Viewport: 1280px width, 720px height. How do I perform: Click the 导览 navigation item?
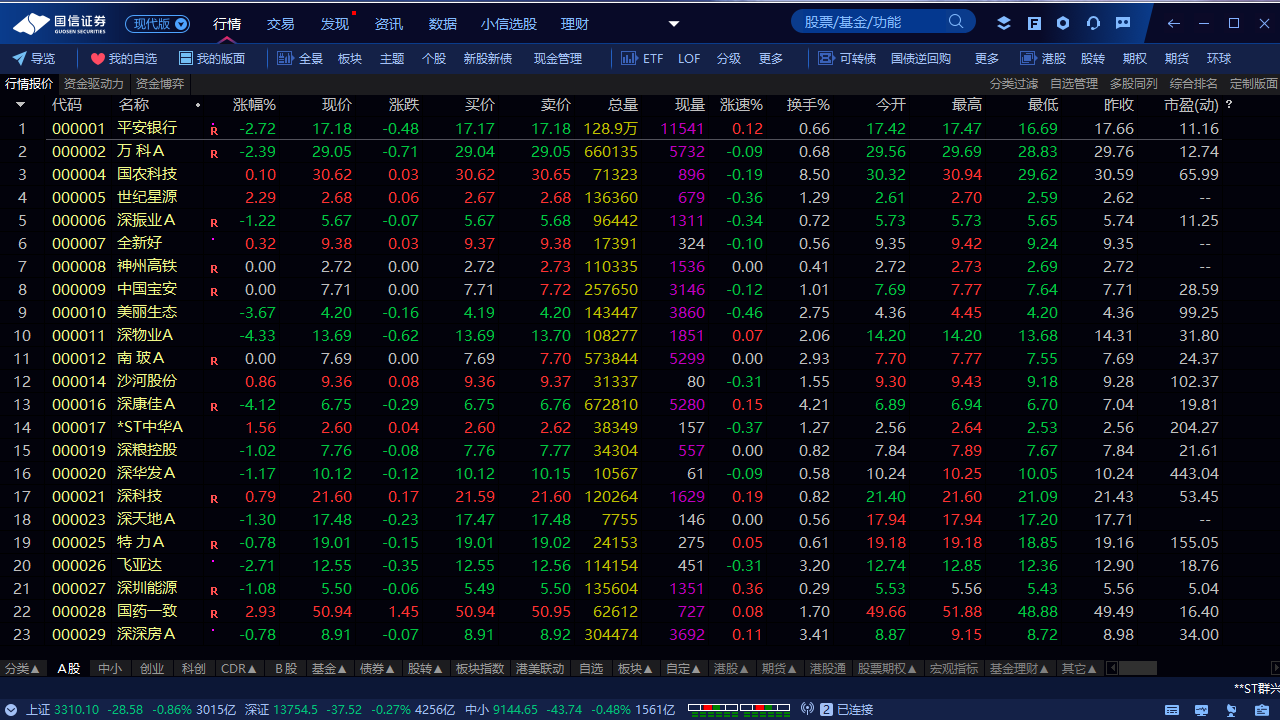34,59
